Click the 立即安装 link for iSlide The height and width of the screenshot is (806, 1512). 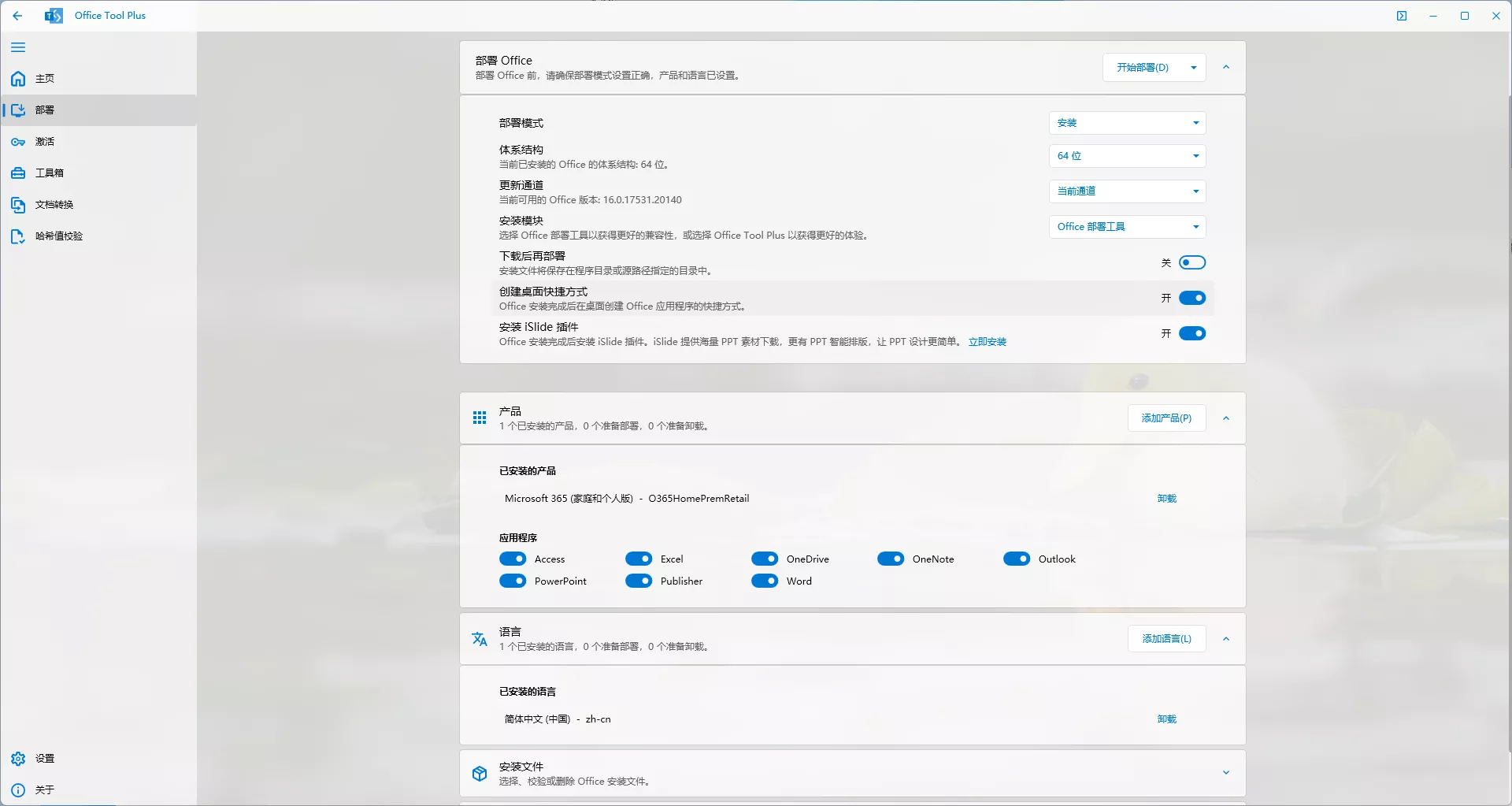[x=988, y=342]
